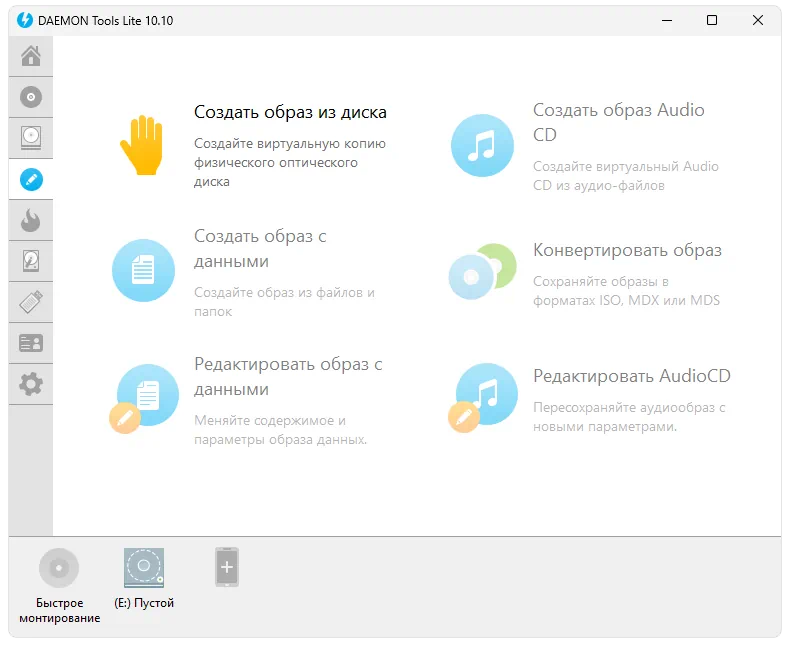Viewport: 789px width, 646px height.
Task: Open the Images disc sidebar icon
Action: (x=31, y=97)
